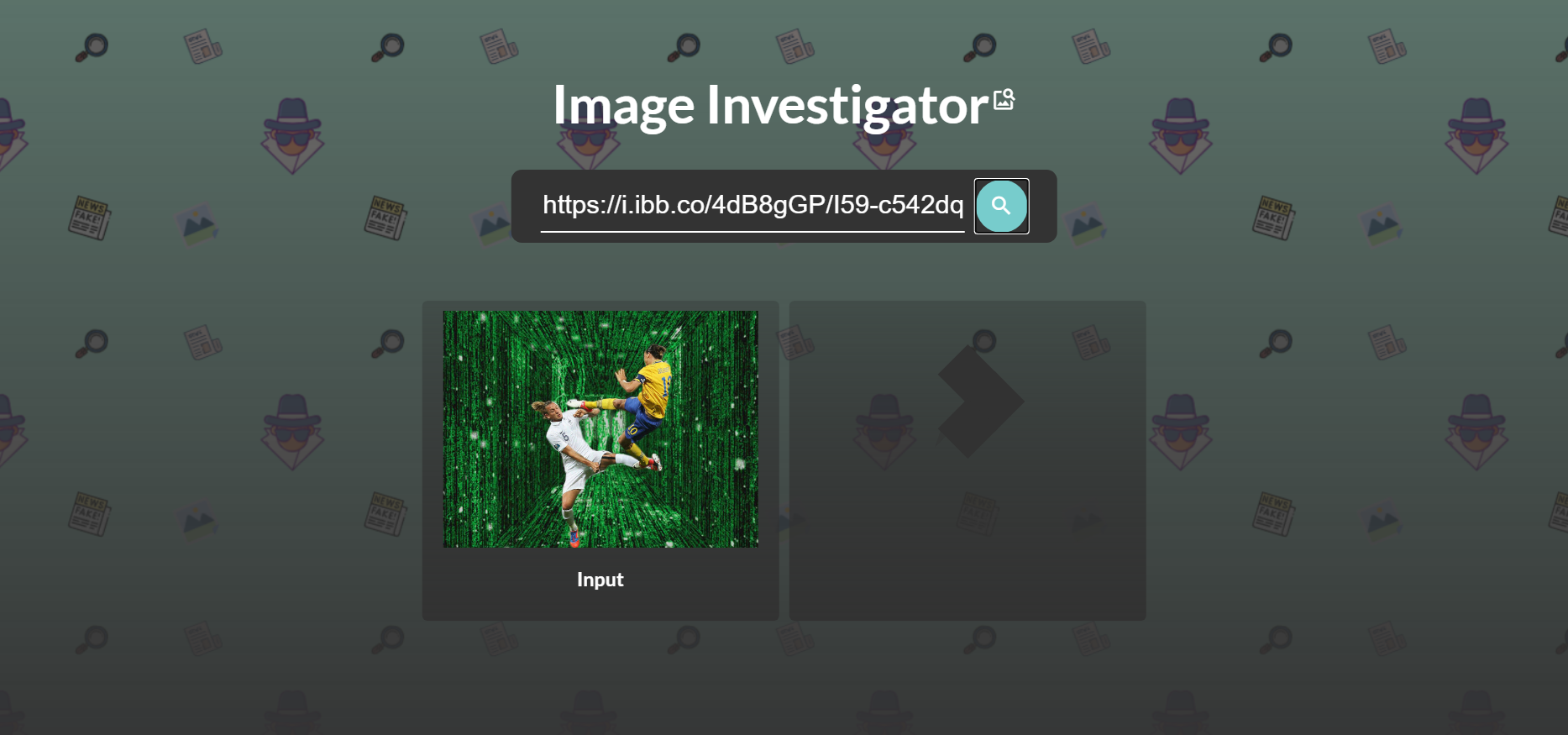Click the magnifying glass icon left of the Input card
The height and width of the screenshot is (735, 1568).
tap(387, 344)
